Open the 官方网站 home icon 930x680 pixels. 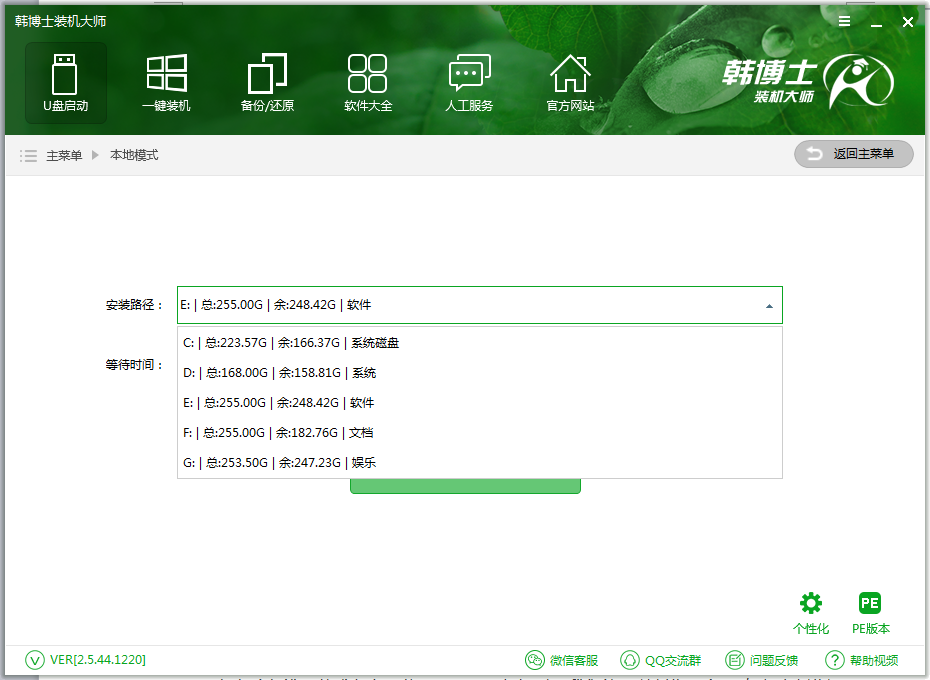pos(570,83)
